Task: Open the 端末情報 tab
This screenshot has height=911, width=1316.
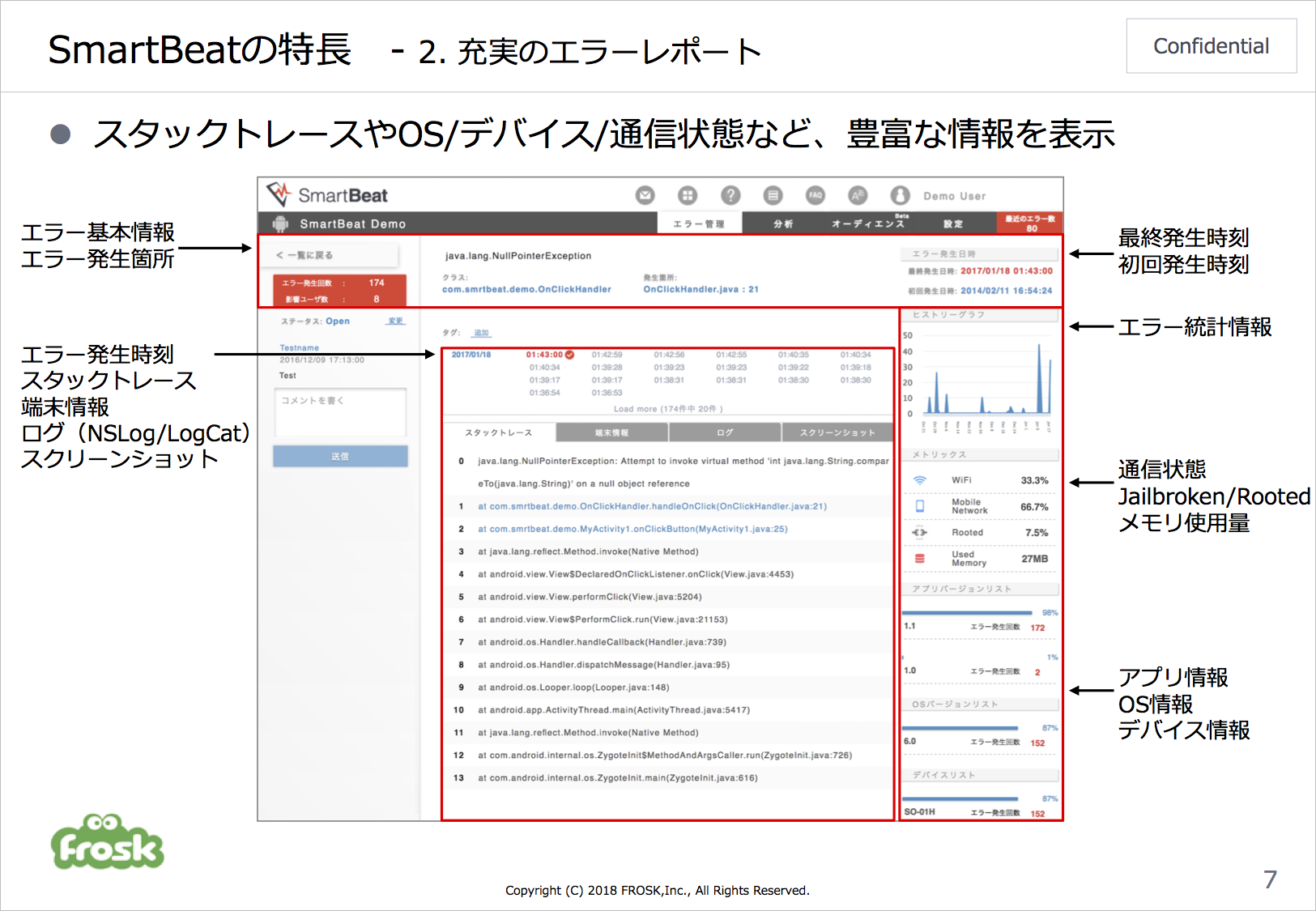Action: [612, 432]
